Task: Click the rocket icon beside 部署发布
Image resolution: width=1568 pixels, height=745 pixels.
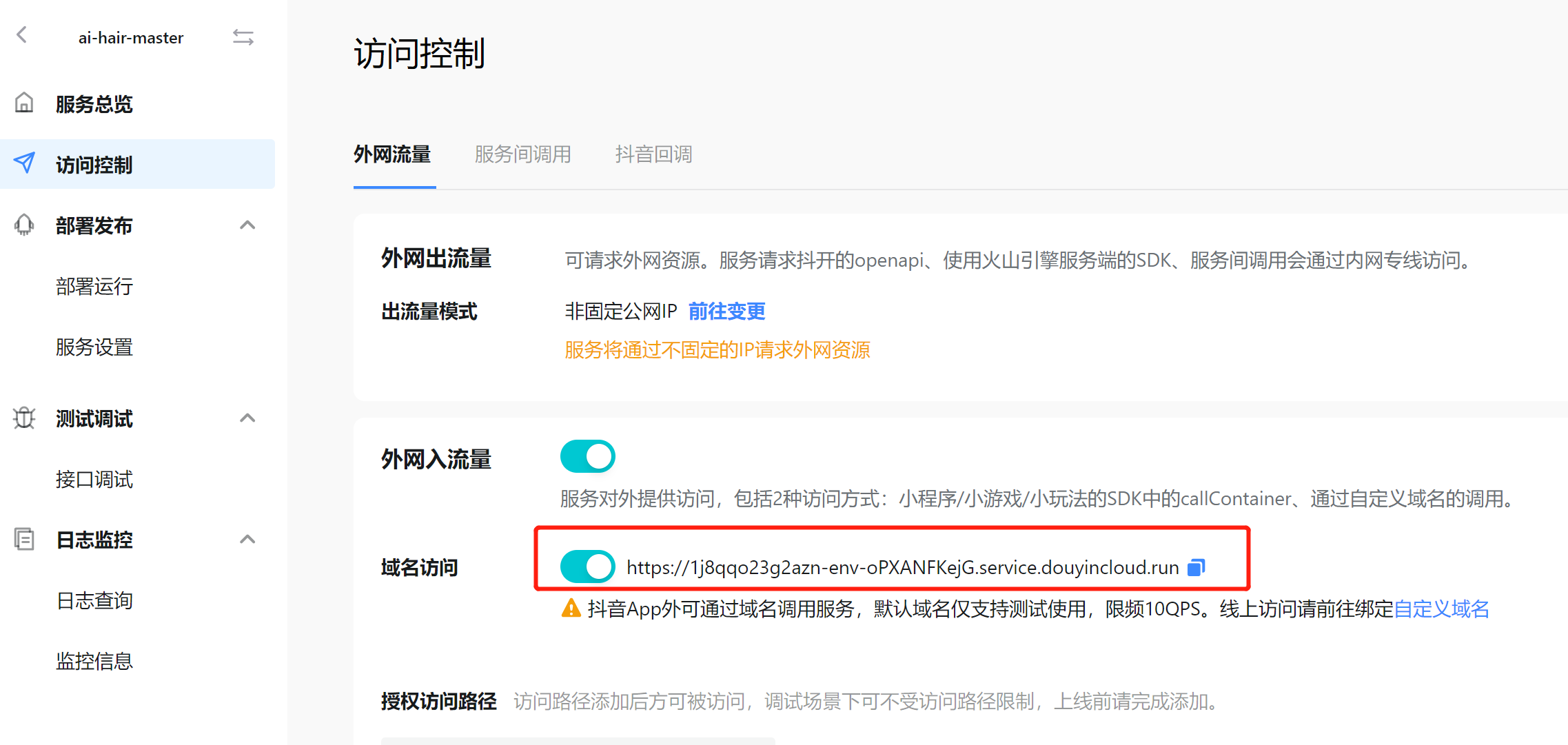Action: tap(24, 225)
